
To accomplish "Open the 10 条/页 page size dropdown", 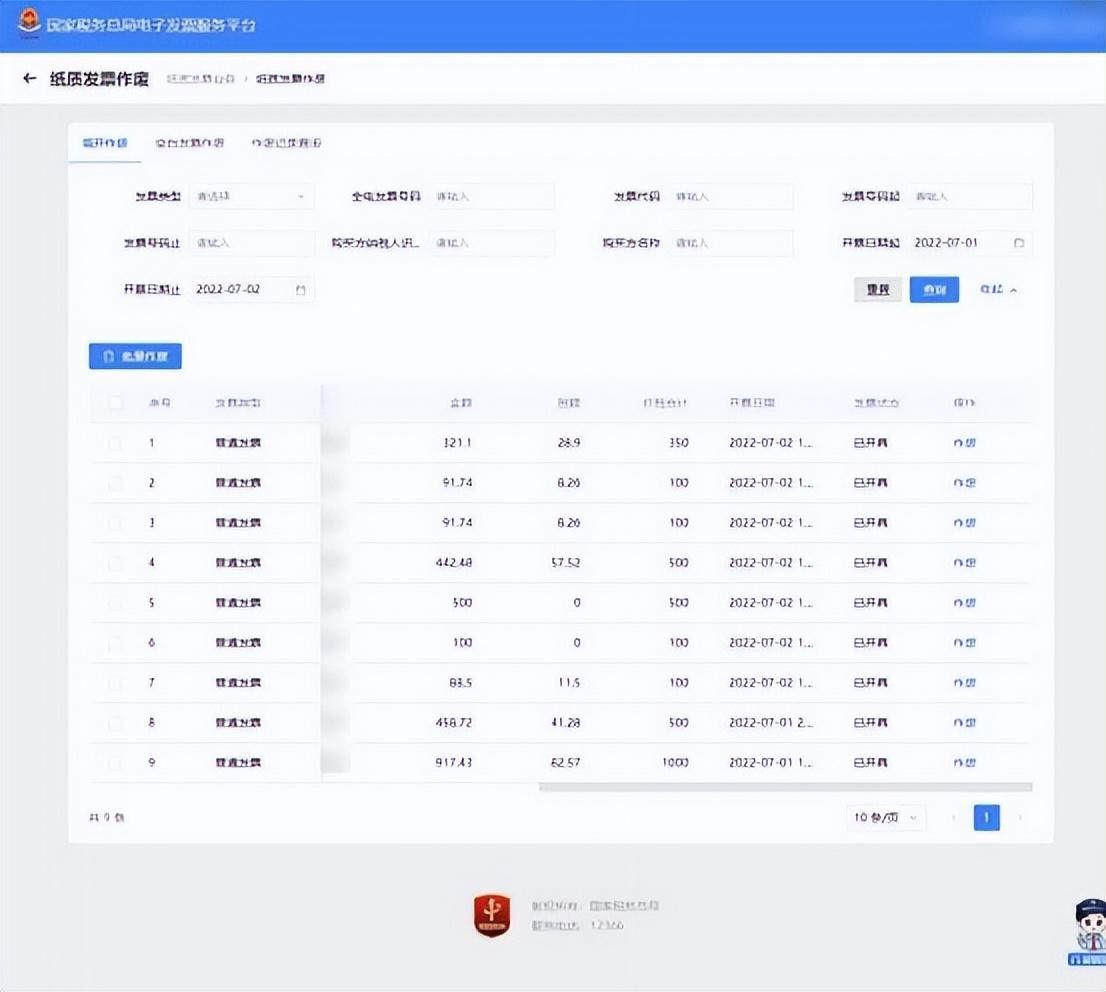I will click(885, 818).
